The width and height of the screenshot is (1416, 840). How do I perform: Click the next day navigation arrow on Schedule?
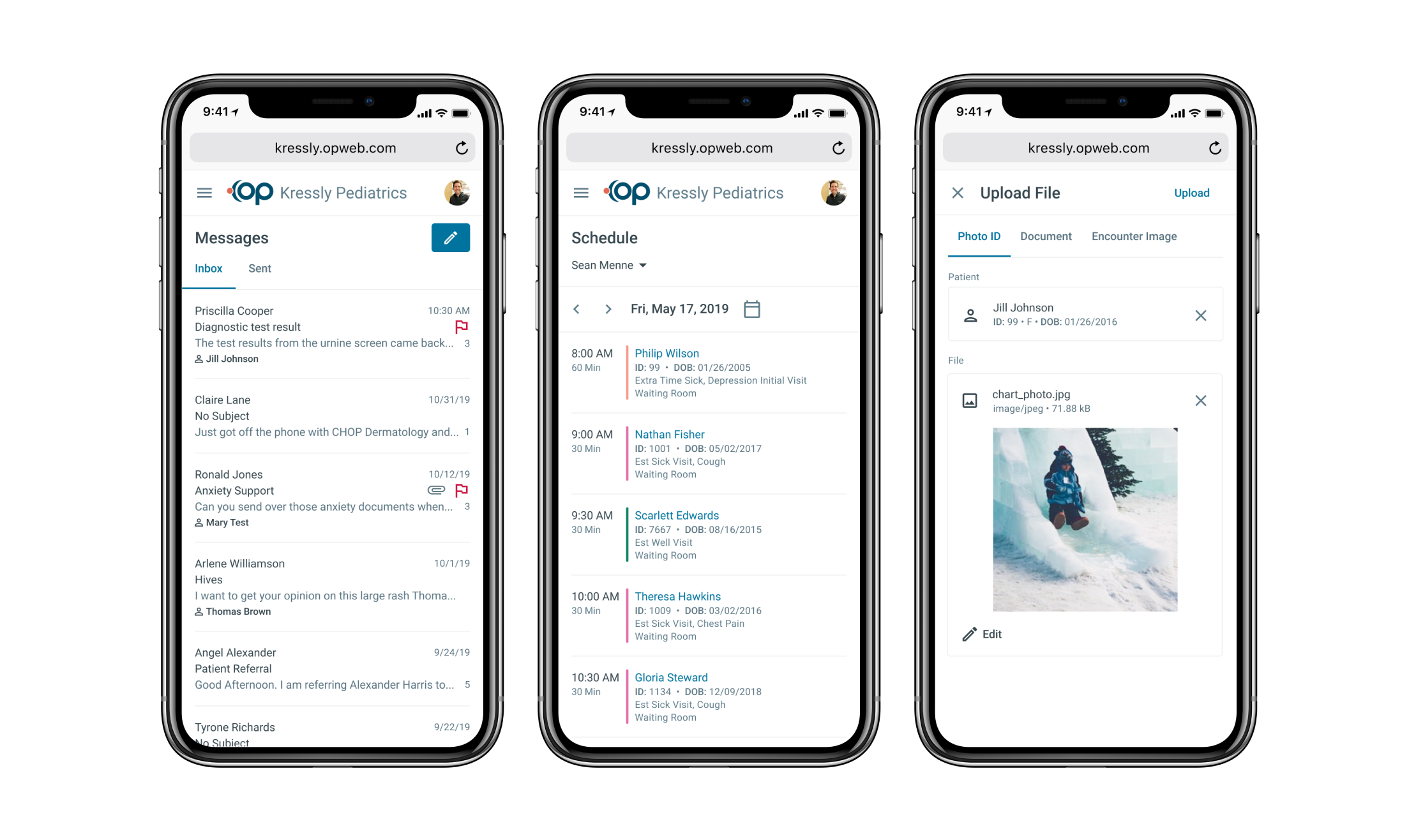[x=608, y=310]
